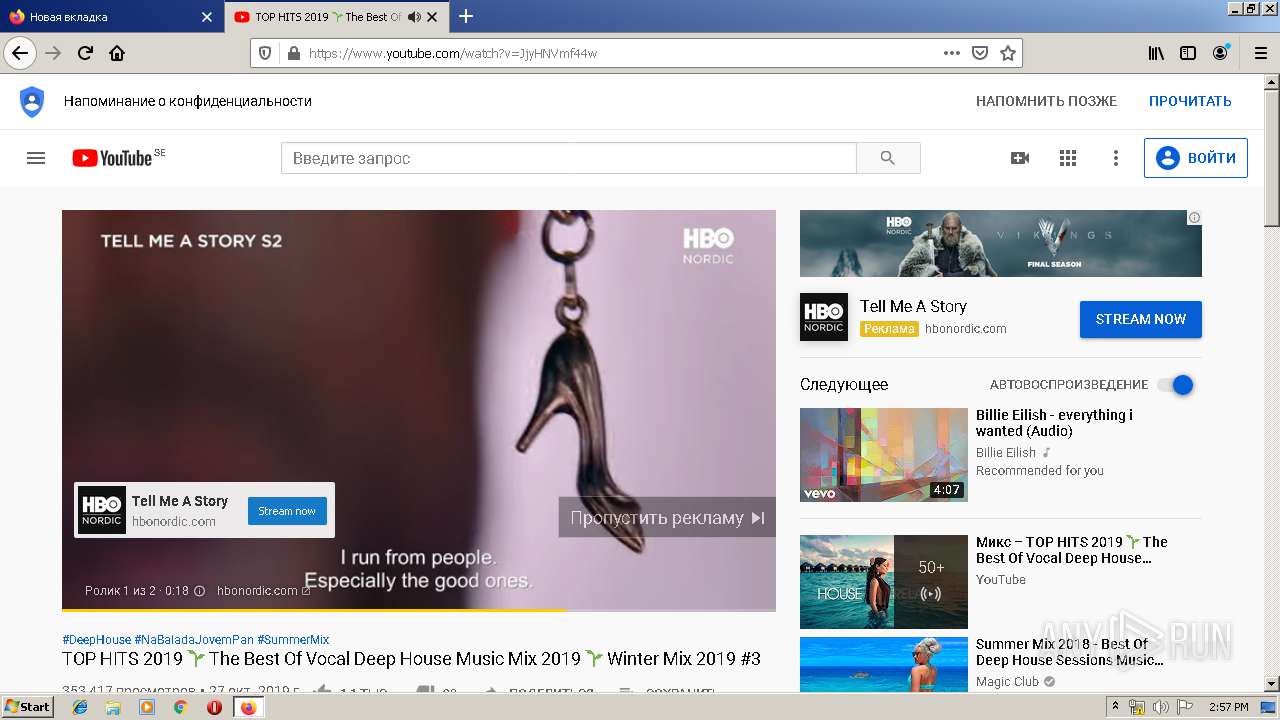Click the ВОЙТИ sign-in button
The height and width of the screenshot is (720, 1280).
point(1196,158)
